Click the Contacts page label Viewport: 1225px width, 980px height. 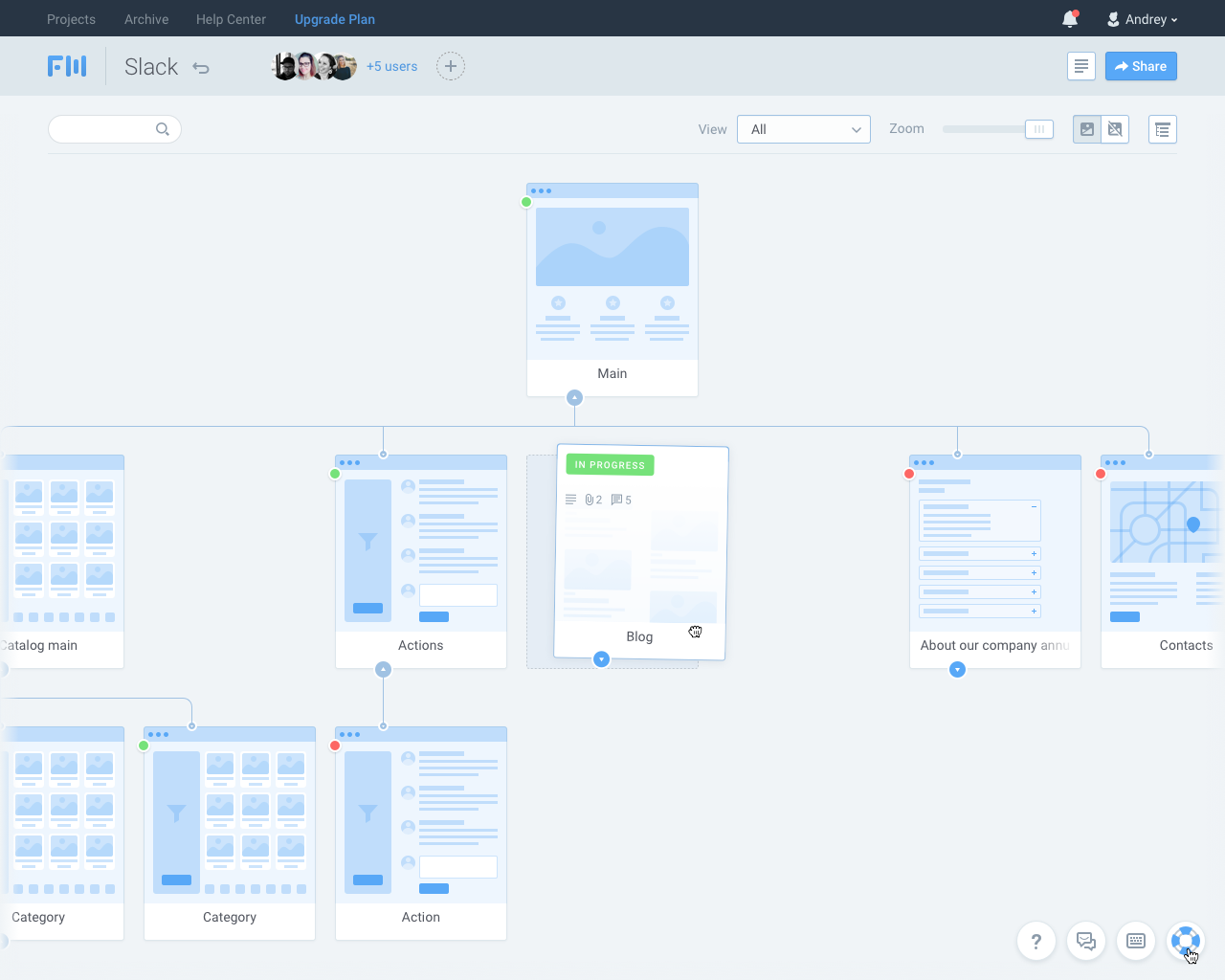1186,645
